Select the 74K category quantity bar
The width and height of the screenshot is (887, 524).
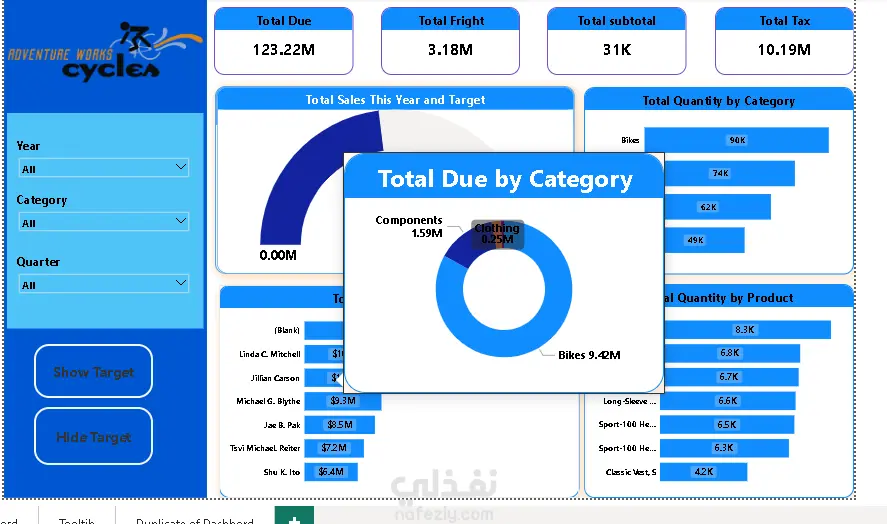tap(730, 173)
